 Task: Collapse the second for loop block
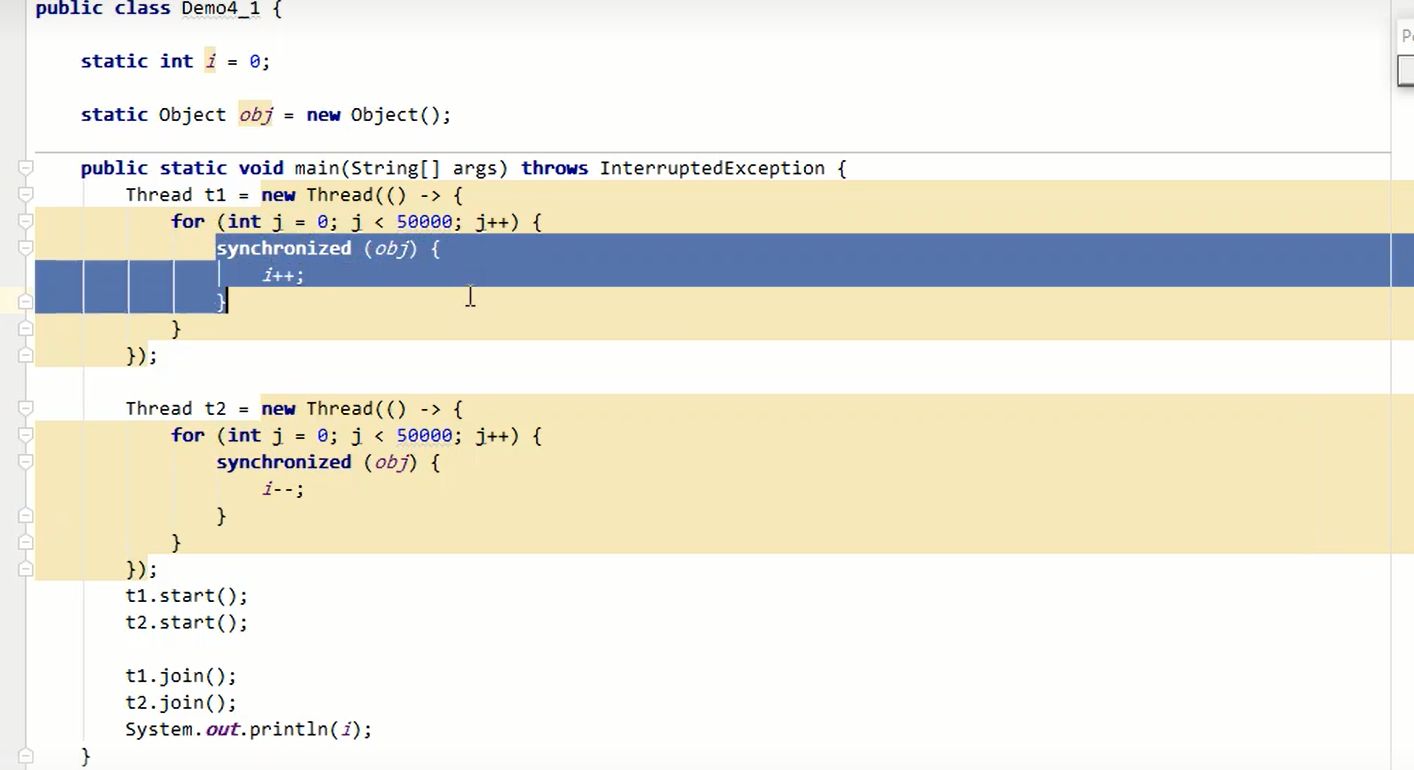[25, 435]
